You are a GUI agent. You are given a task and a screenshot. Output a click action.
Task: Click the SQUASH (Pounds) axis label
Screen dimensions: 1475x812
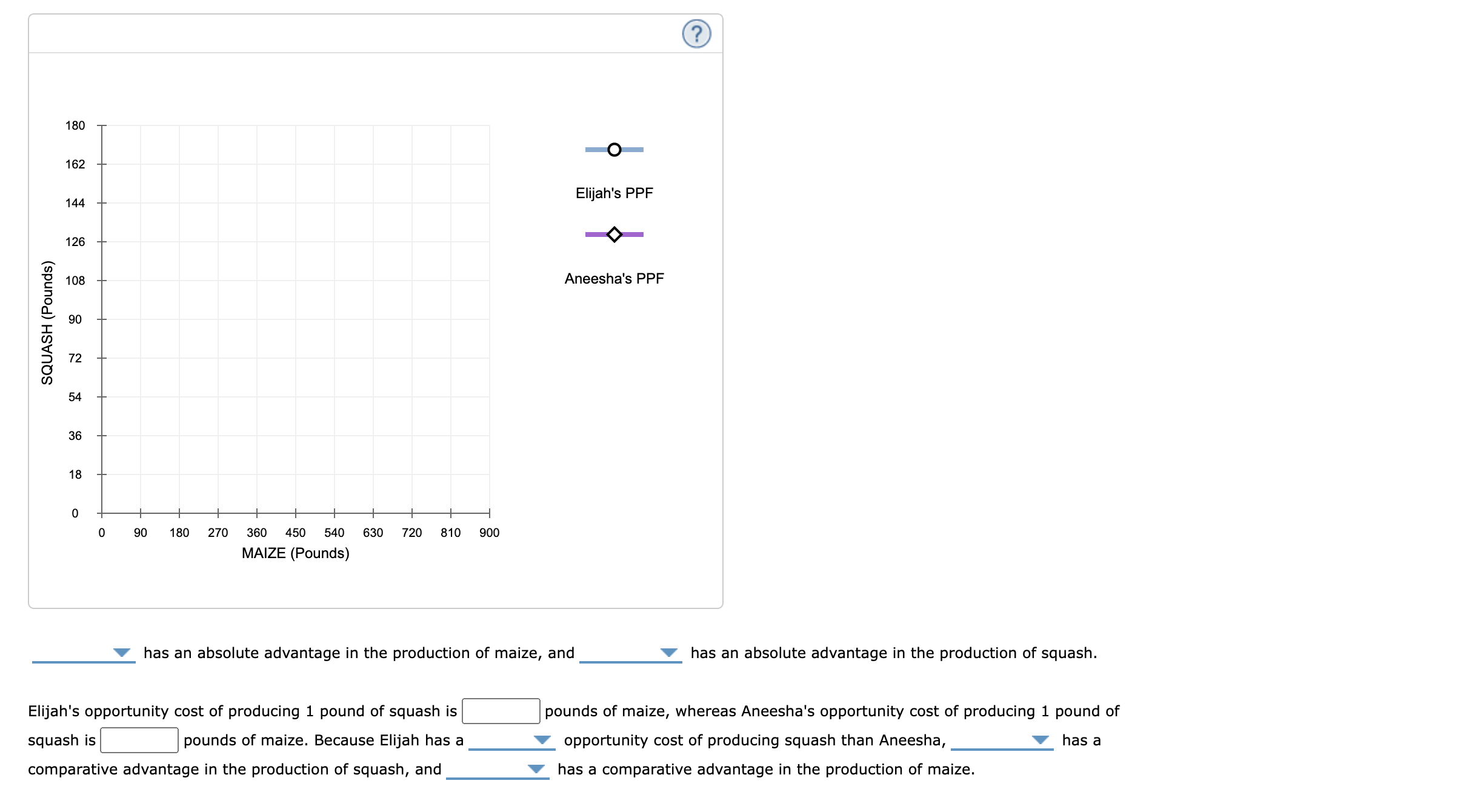pos(47,321)
